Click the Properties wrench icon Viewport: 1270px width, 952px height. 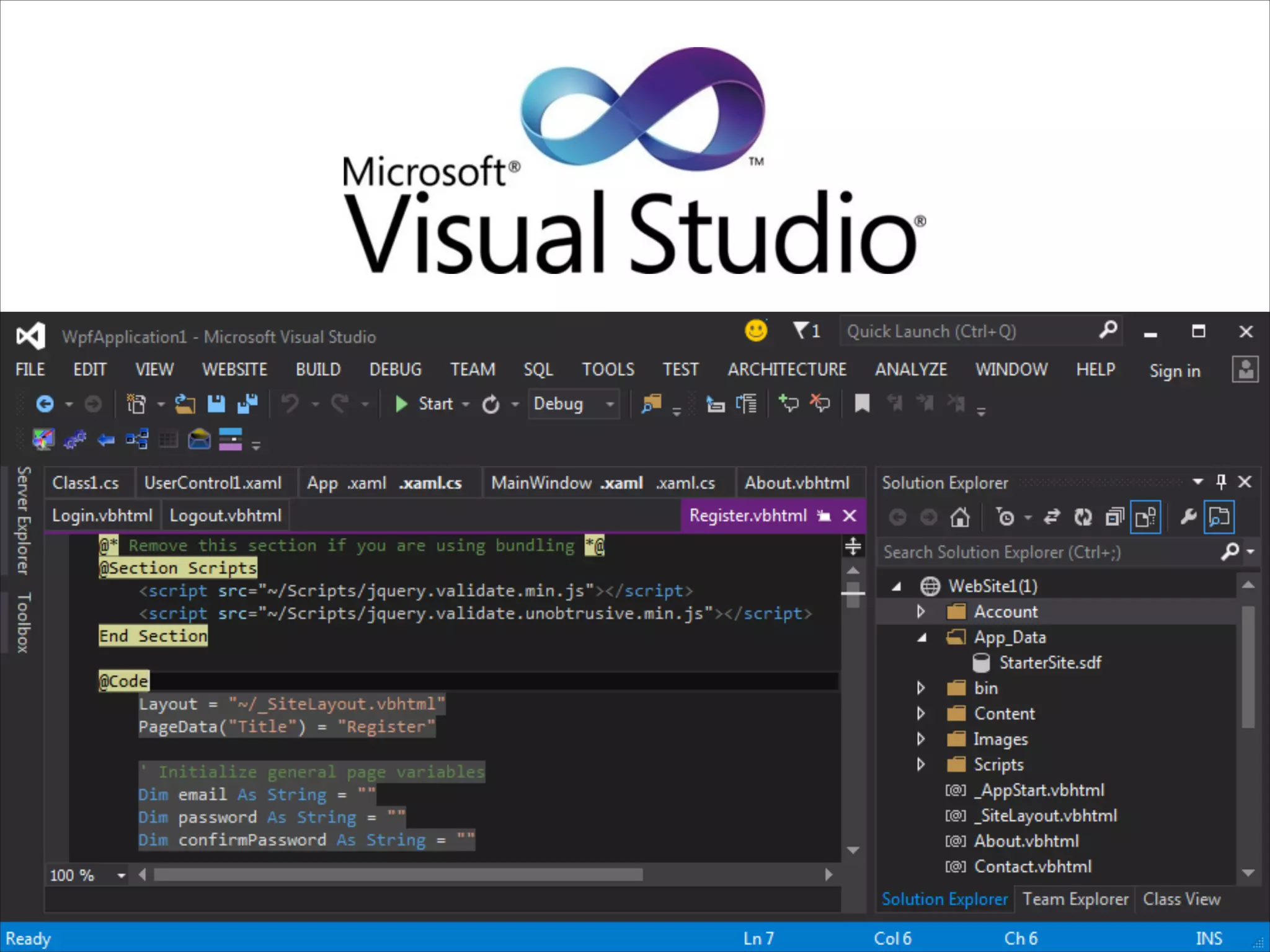(x=1188, y=517)
